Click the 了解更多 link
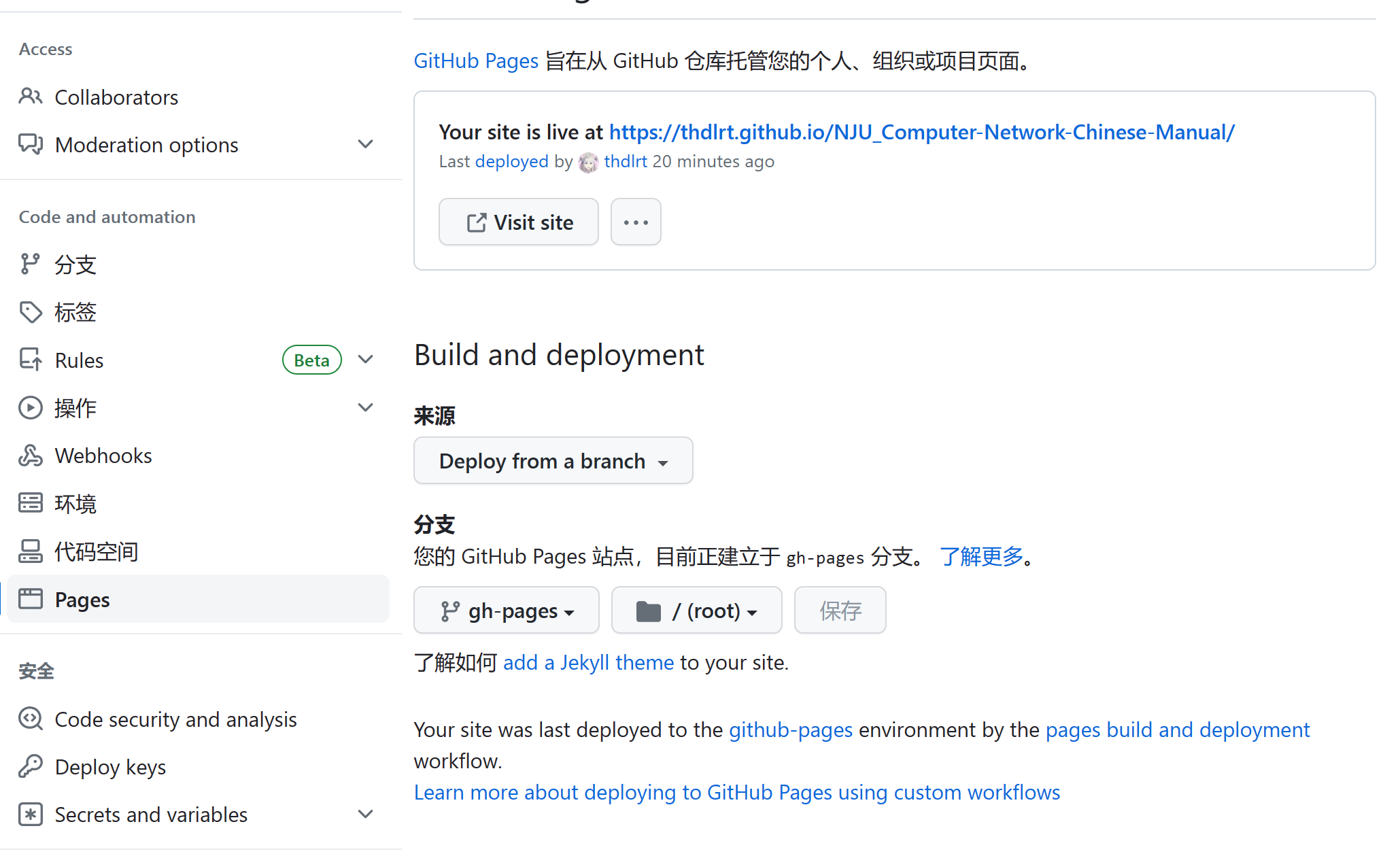Viewport: 1400px width, 856px height. 982,556
